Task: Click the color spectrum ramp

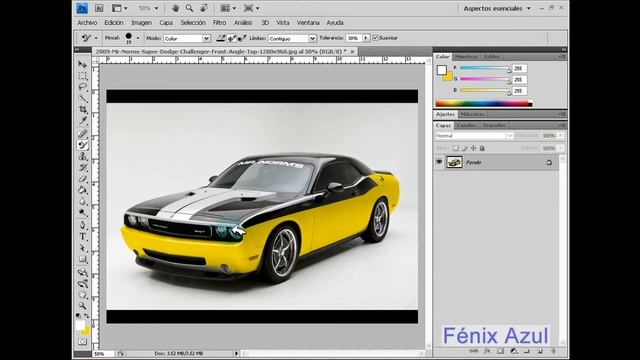Action: (484, 104)
